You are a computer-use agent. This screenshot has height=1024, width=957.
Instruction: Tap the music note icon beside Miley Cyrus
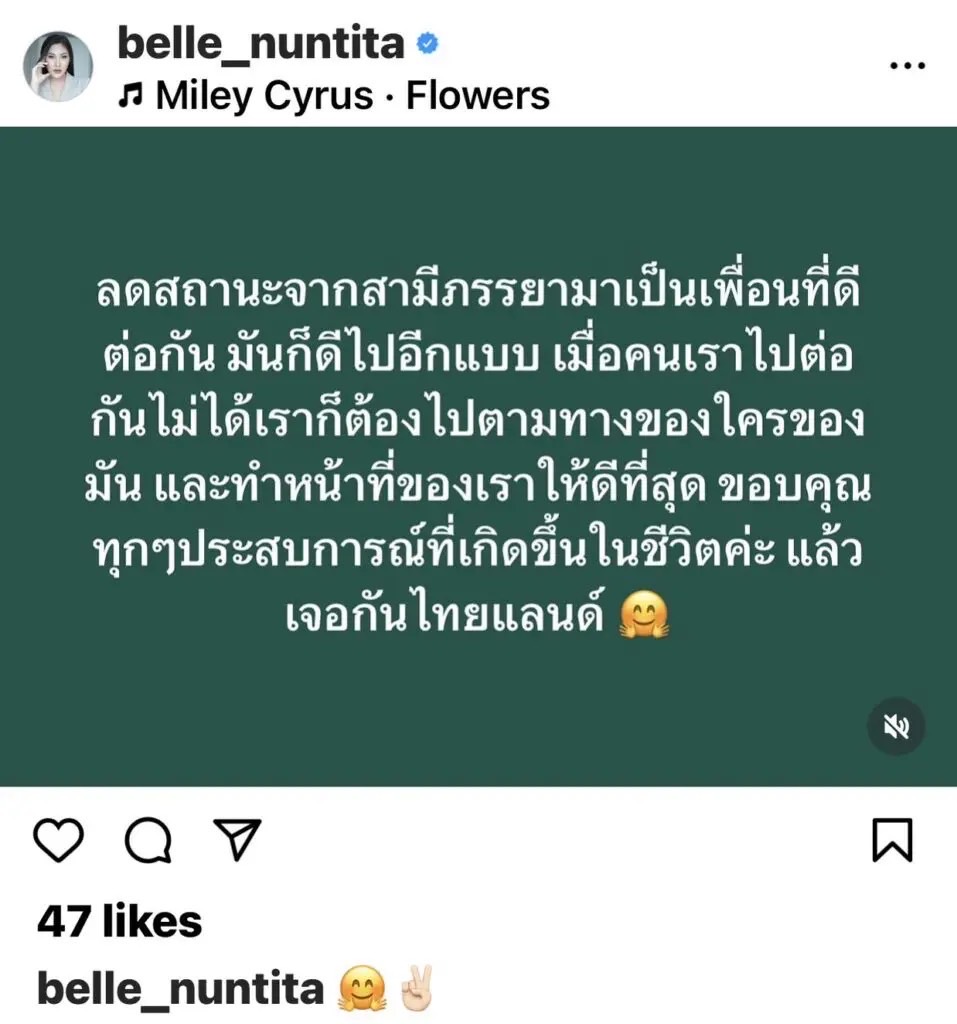pyautogui.click(x=130, y=97)
